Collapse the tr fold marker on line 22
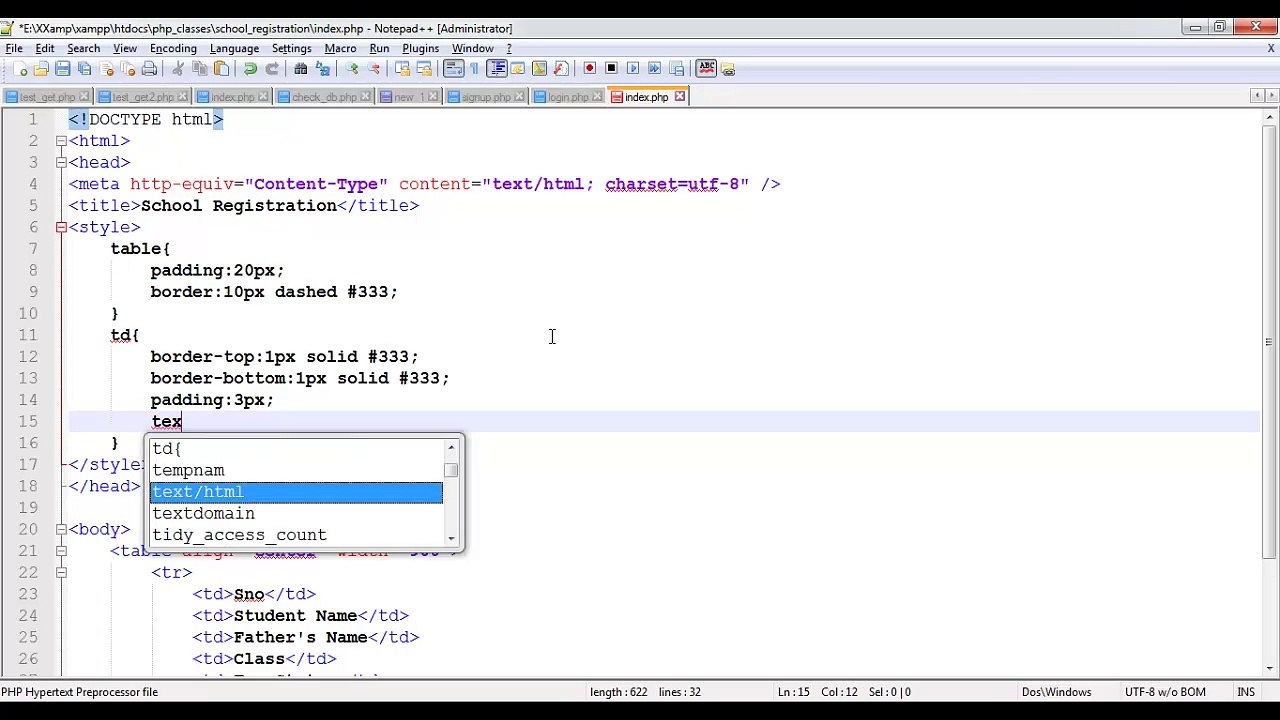 pos(61,573)
